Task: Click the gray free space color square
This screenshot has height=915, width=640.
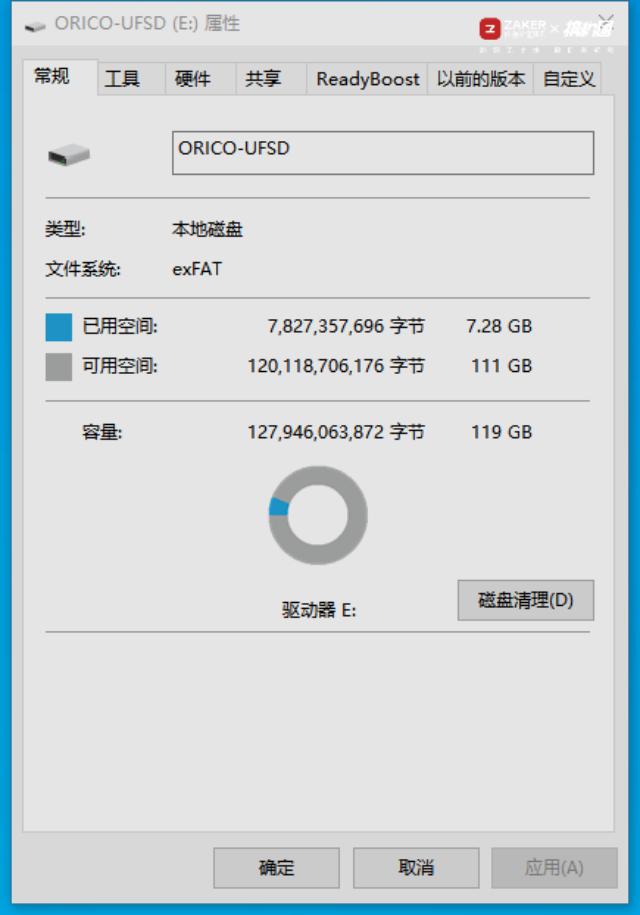Action: tap(59, 367)
